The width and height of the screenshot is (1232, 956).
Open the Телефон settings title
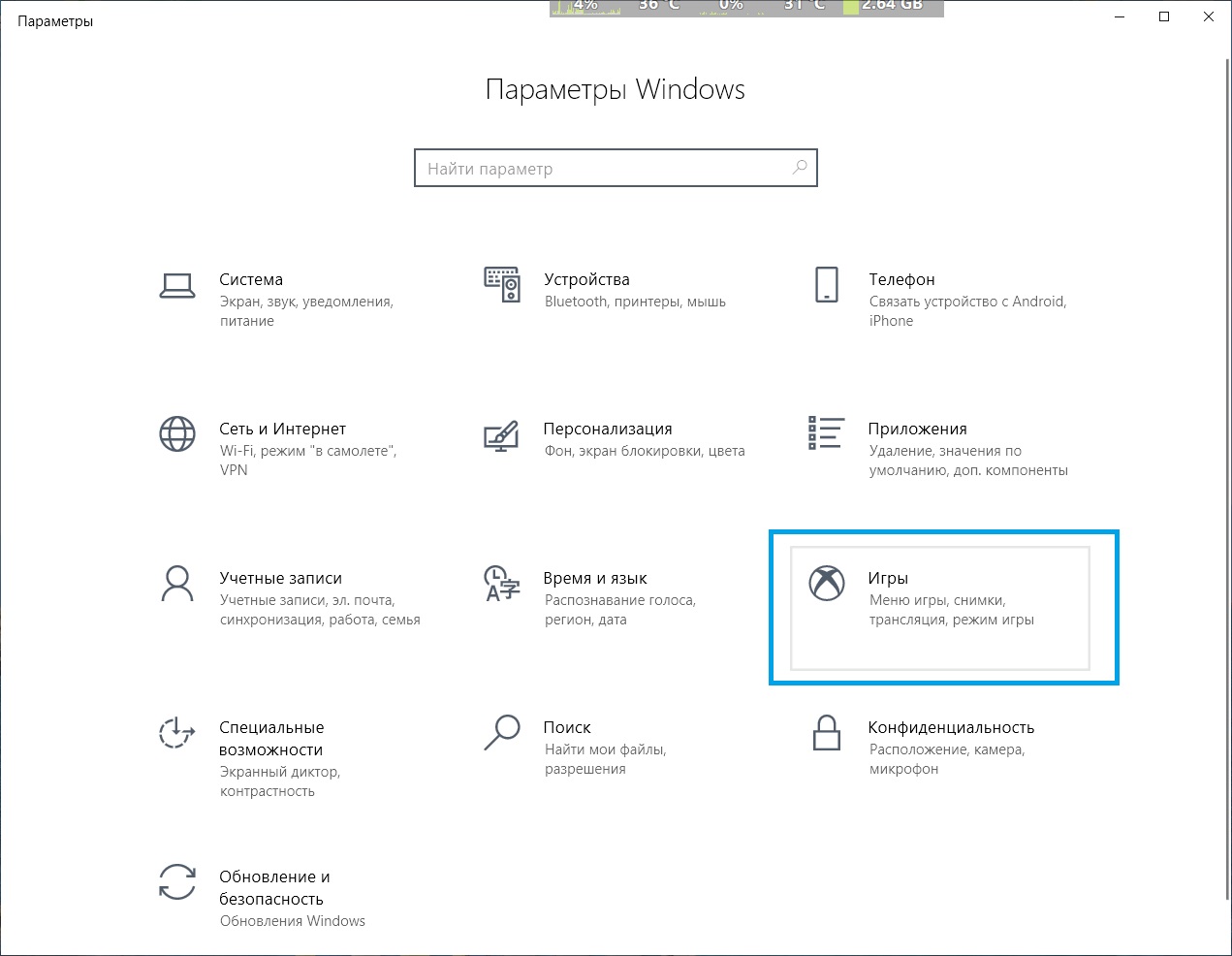click(x=901, y=279)
